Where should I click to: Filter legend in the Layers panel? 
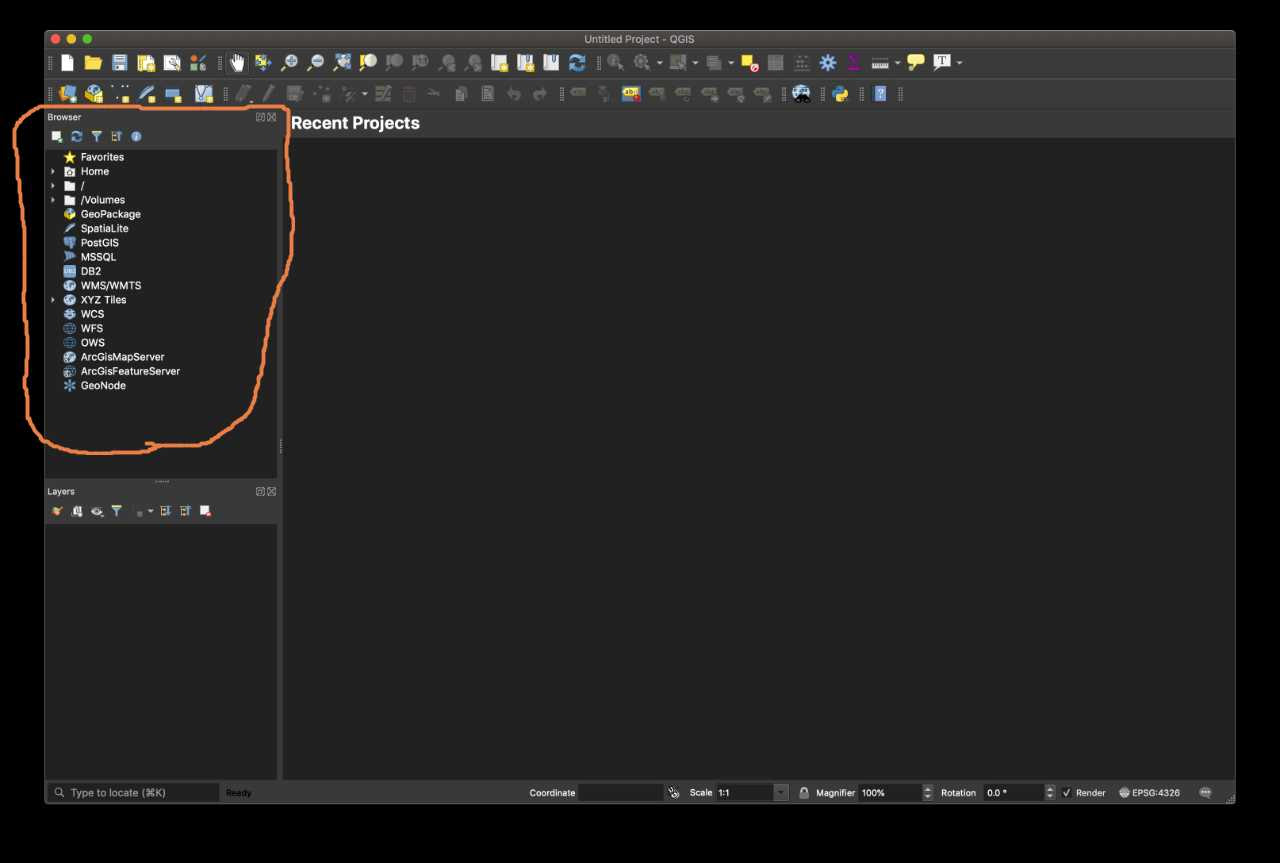click(x=117, y=511)
